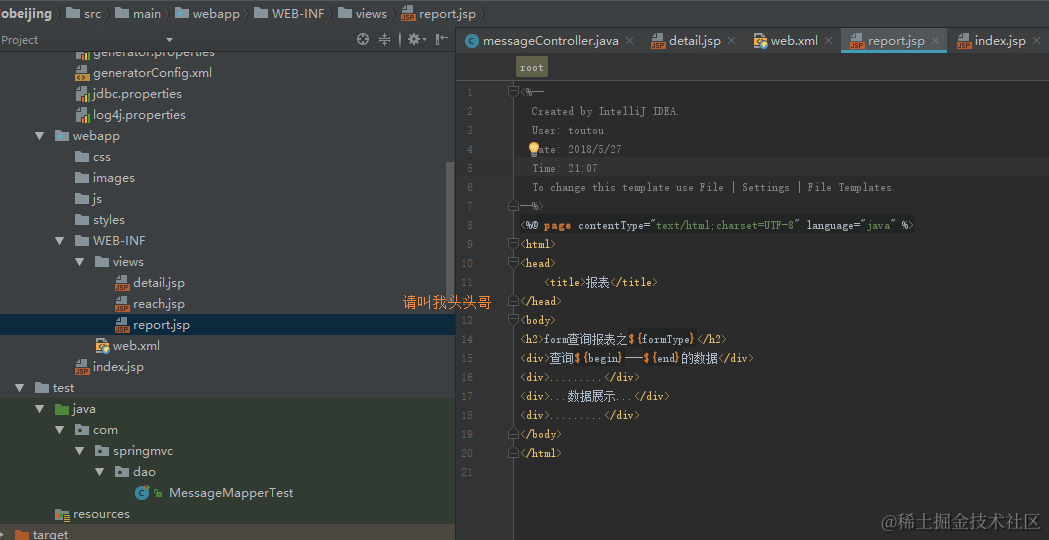Click the WEB-INF breadcrumb in navigation bar
Viewport: 1049px width, 540px height.
(x=289, y=13)
